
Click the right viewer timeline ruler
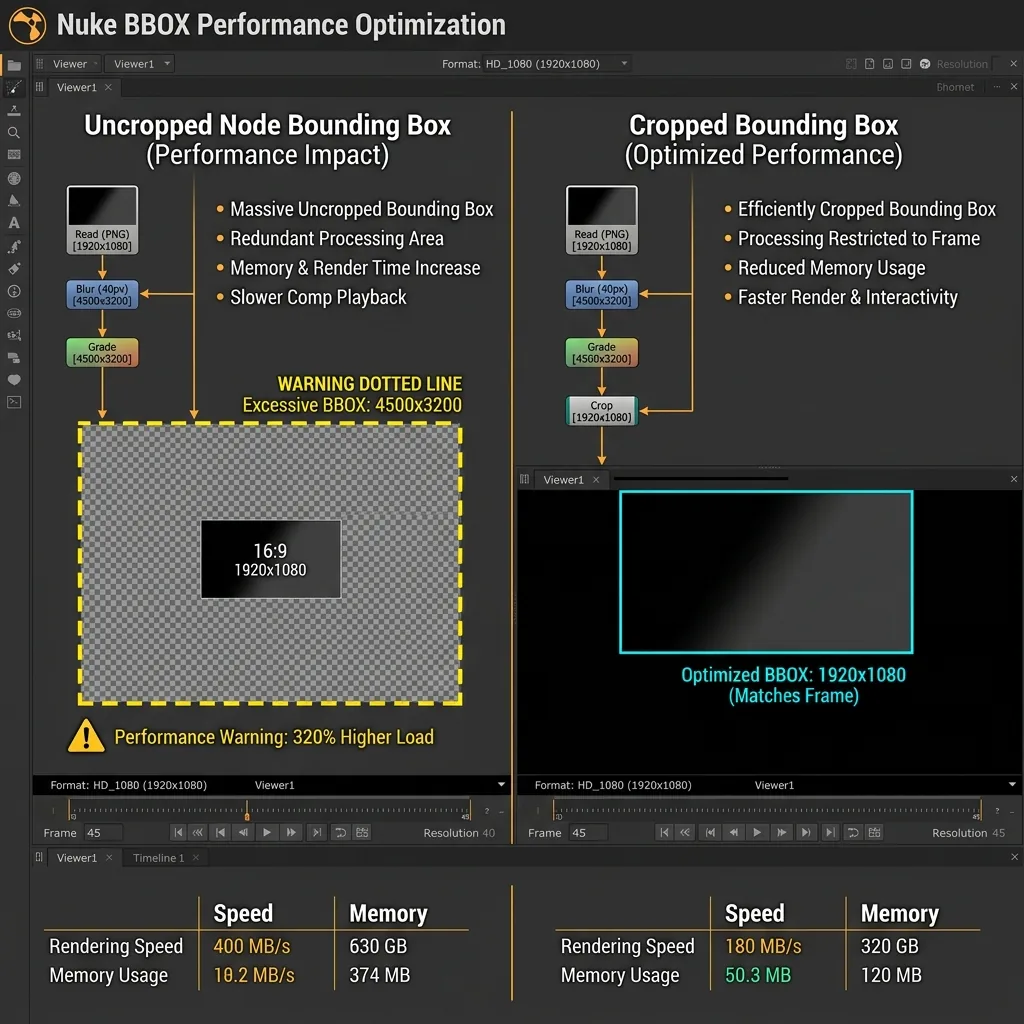pyautogui.click(x=767, y=810)
